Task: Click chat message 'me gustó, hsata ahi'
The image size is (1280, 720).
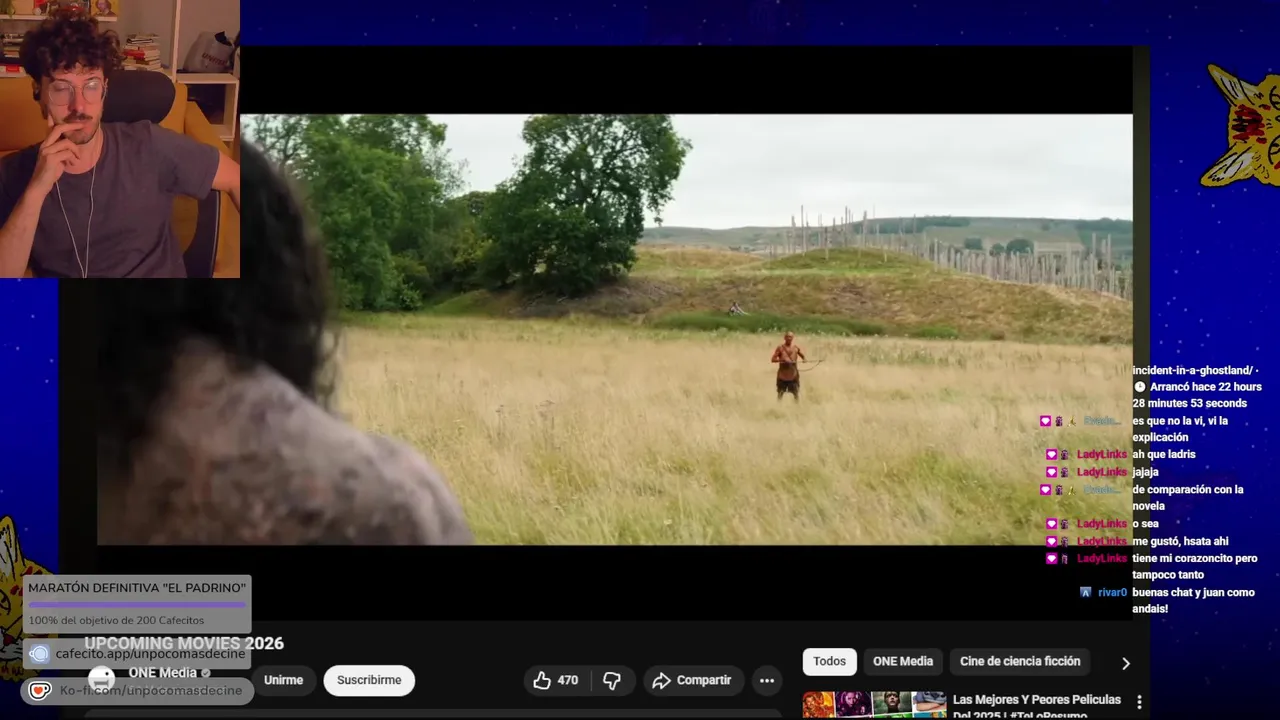Action: click(x=1180, y=541)
